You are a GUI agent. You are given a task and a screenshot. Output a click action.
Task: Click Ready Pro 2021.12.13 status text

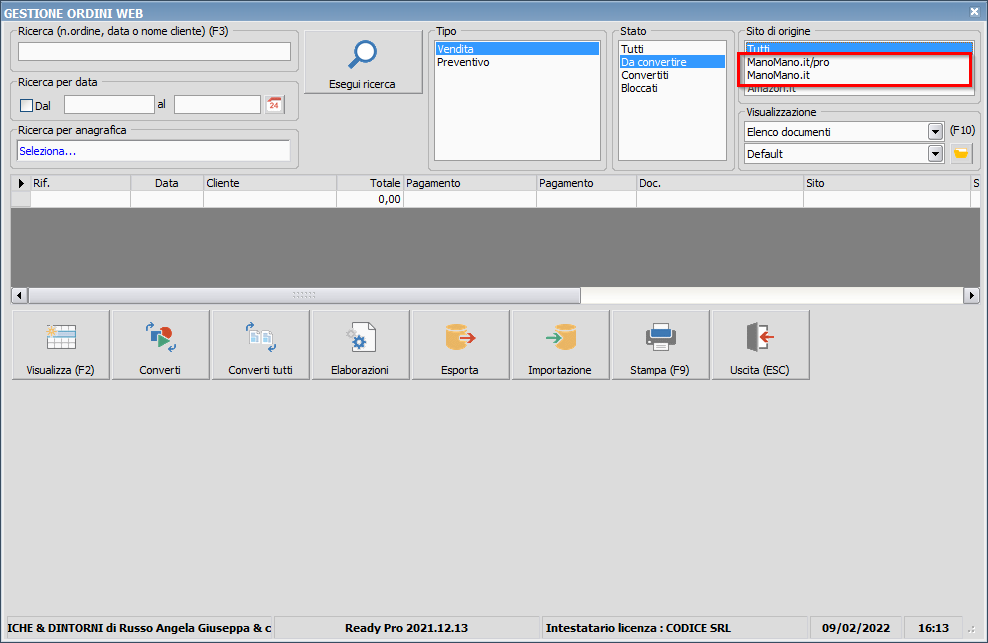406,628
